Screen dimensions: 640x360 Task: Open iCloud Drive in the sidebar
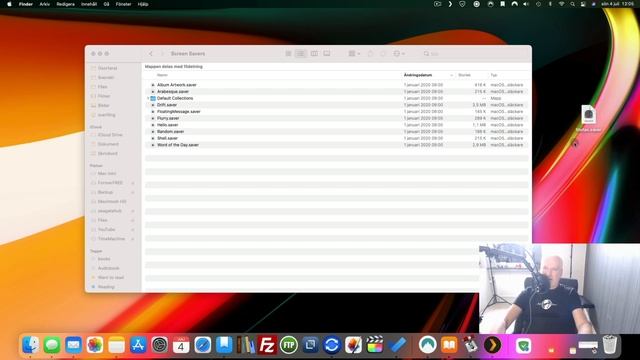[109, 135]
